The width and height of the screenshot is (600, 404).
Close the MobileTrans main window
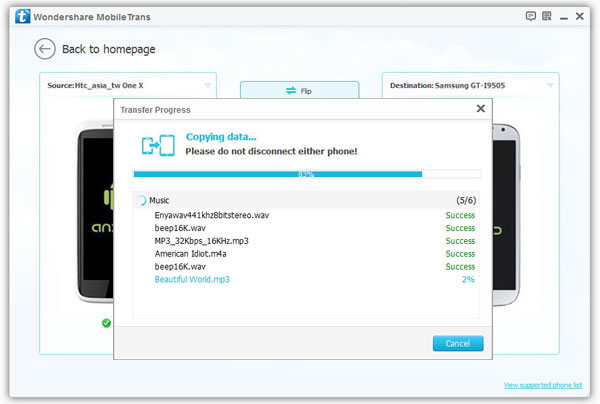[580, 16]
